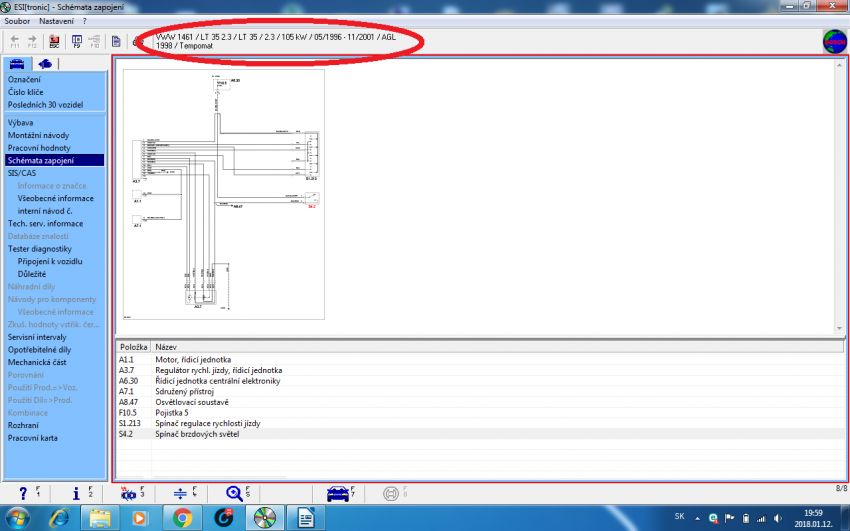Image resolution: width=850 pixels, height=531 pixels.
Task: Select row S4.2 Spínač brzdových světel
Action: coord(481,434)
